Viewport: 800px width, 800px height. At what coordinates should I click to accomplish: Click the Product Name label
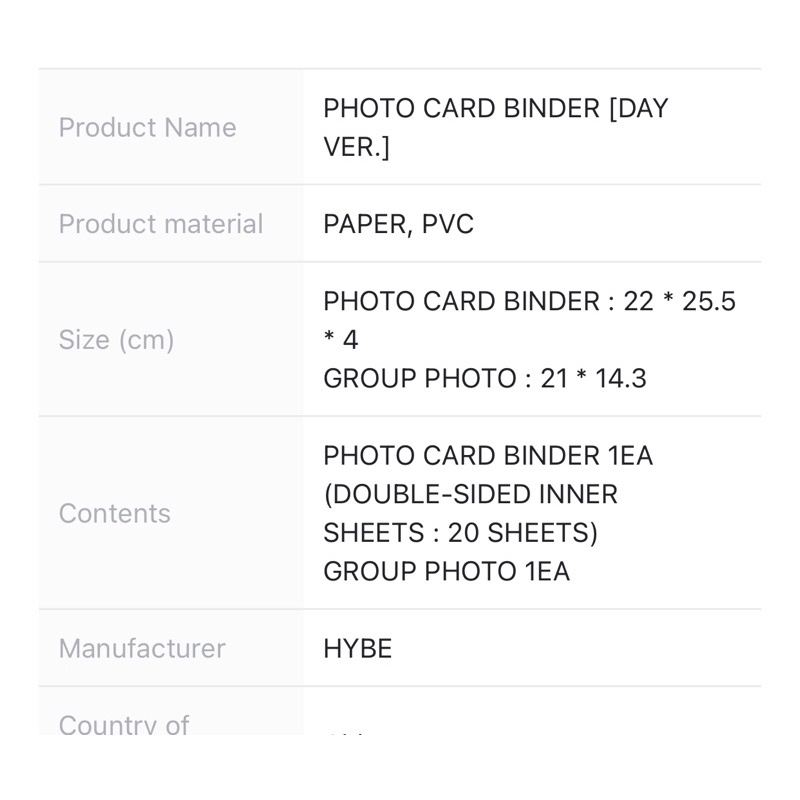point(147,128)
